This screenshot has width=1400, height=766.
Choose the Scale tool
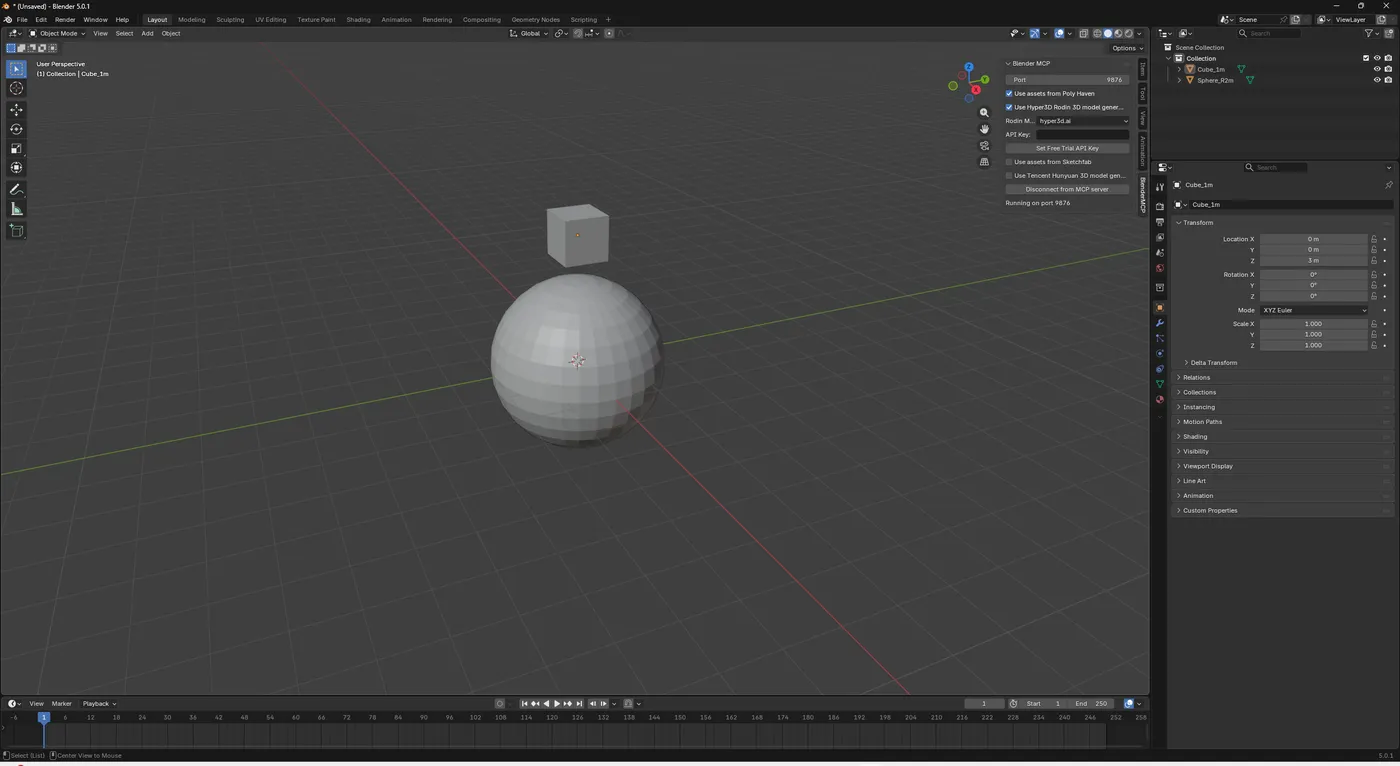click(16, 148)
